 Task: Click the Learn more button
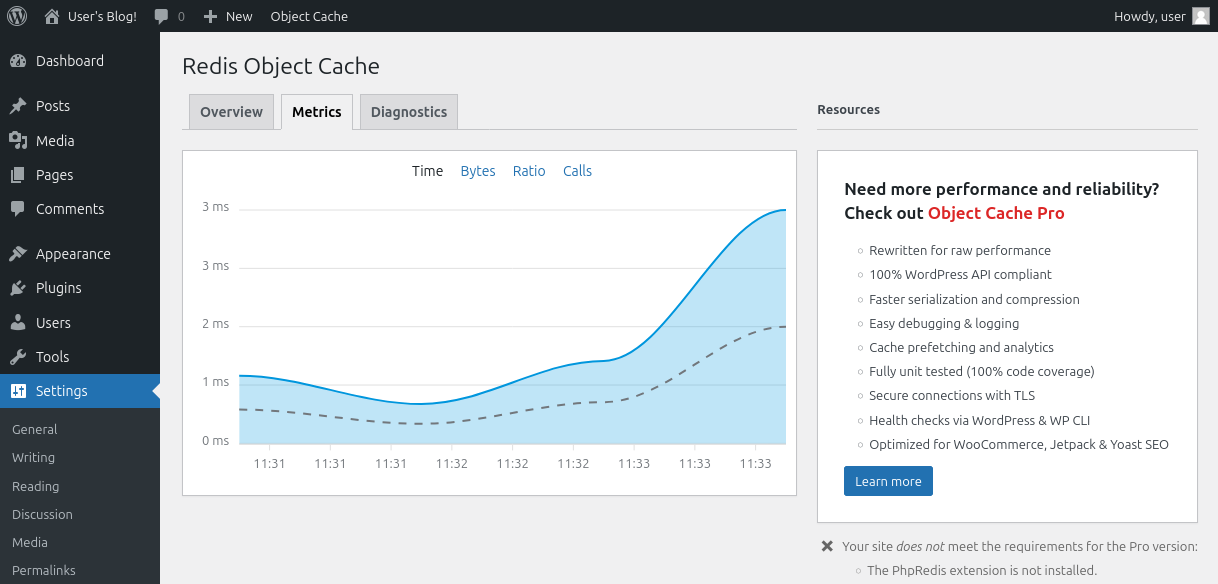click(x=888, y=481)
